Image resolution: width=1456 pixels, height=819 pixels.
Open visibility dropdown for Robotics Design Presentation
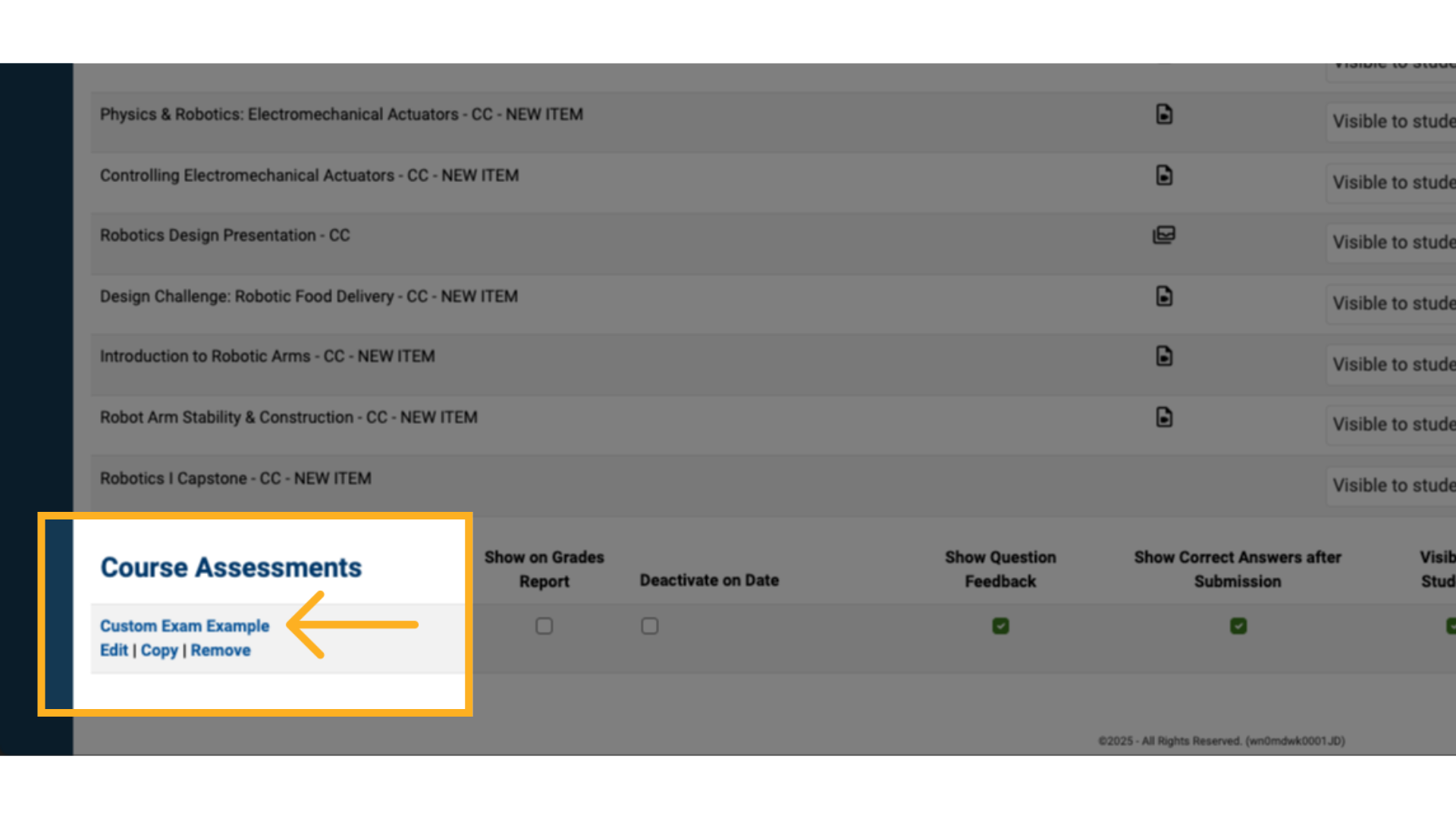coord(1391,243)
